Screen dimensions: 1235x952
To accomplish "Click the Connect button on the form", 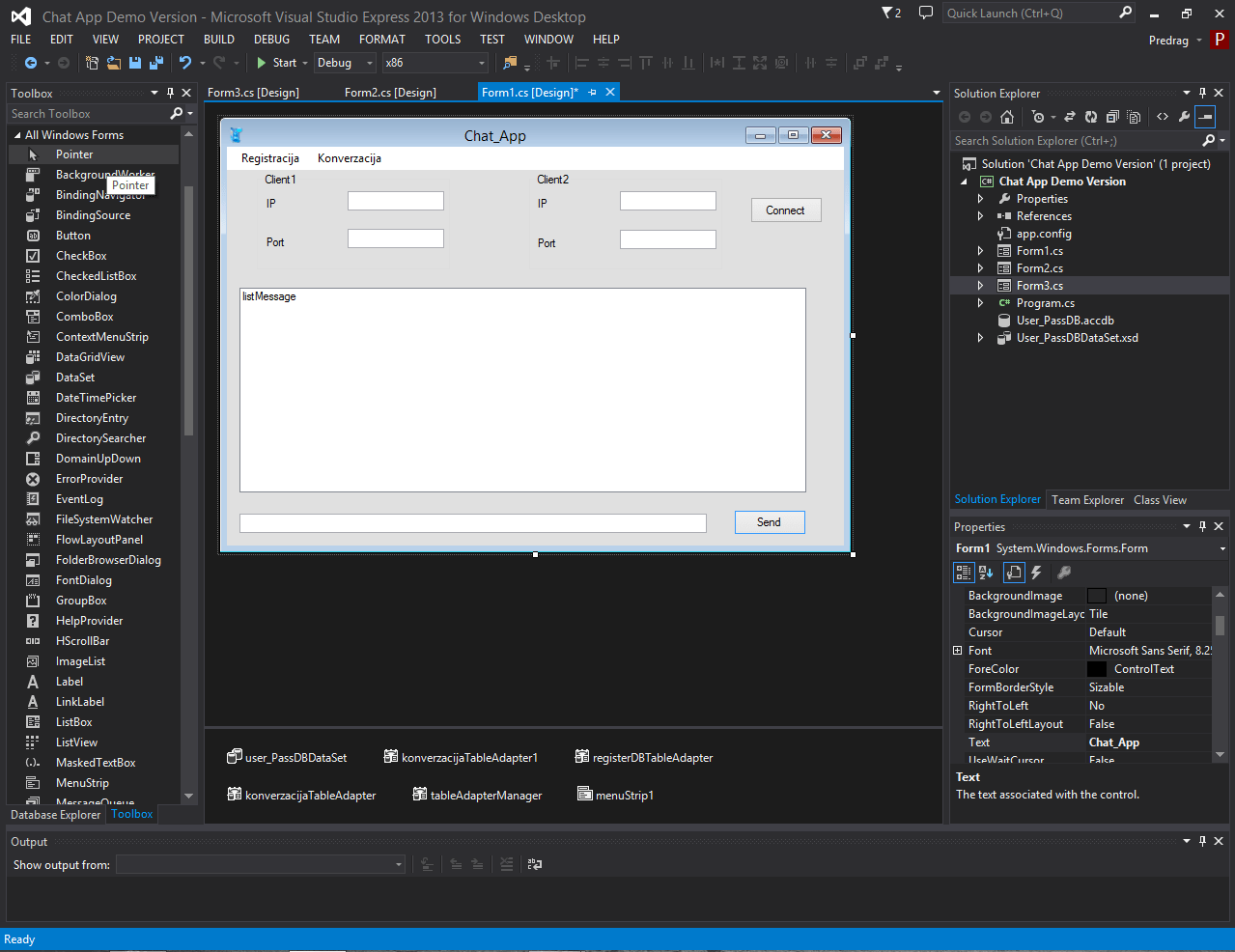I will [x=786, y=210].
